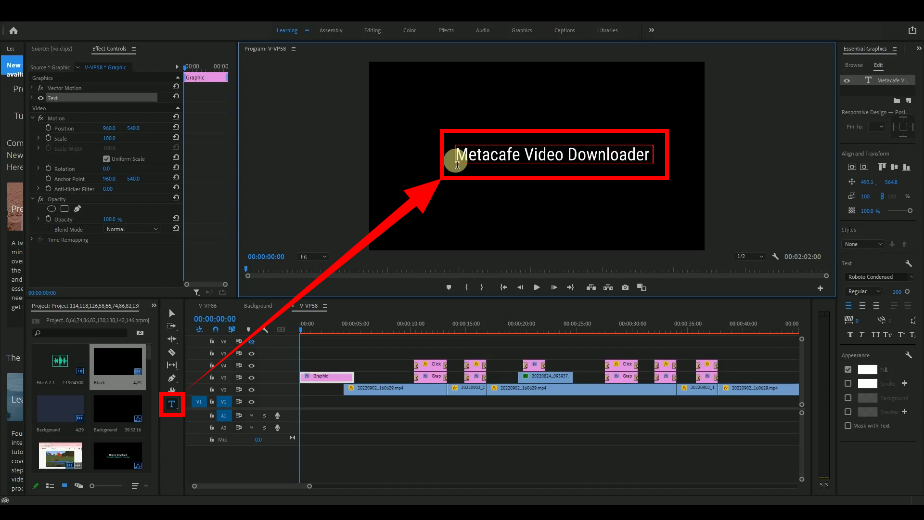This screenshot has height=520, width=924.
Task: Expand the Time Remapping section
Action: click(32, 240)
